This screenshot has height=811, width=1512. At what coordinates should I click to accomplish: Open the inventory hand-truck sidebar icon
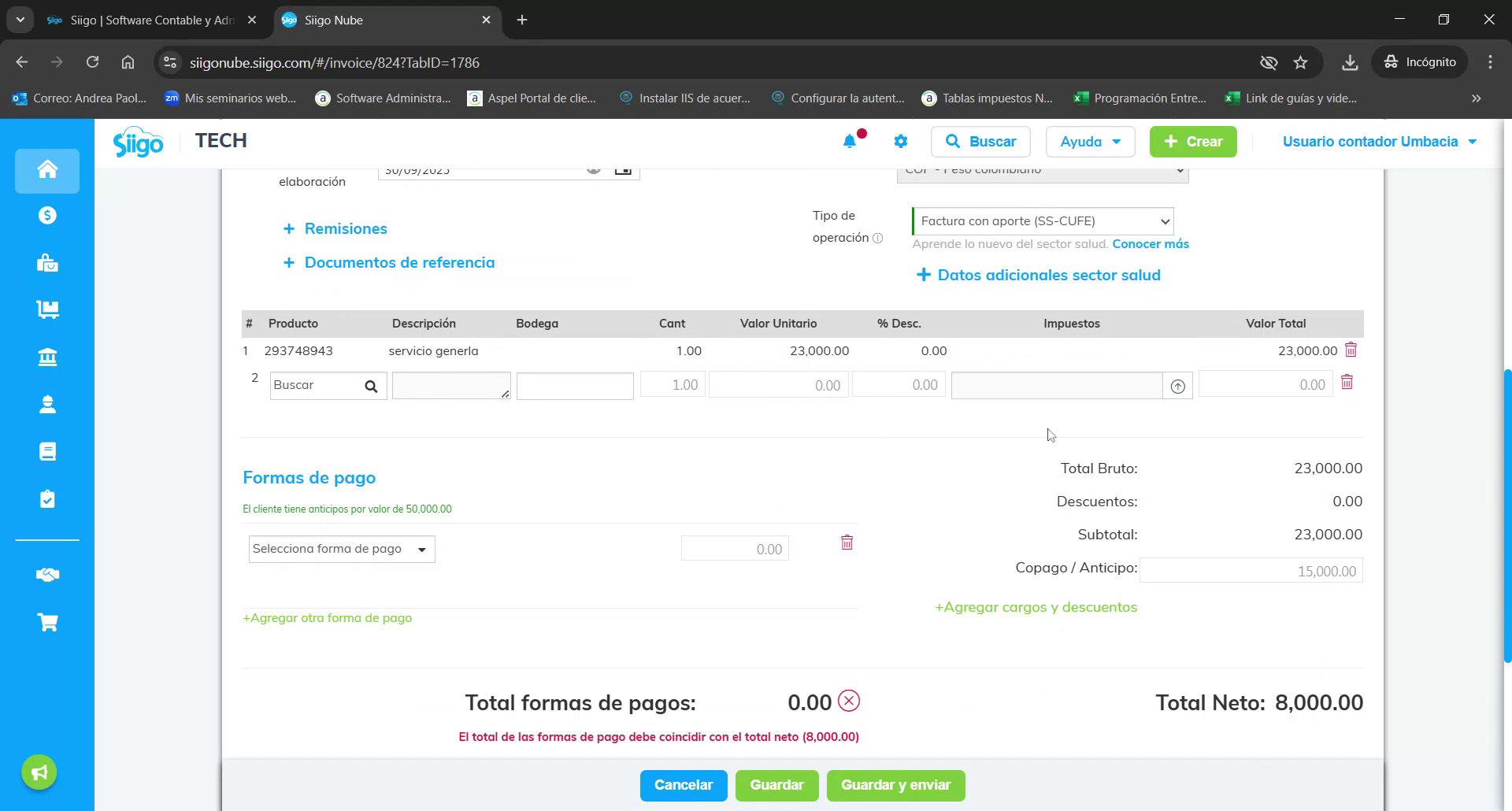point(47,309)
